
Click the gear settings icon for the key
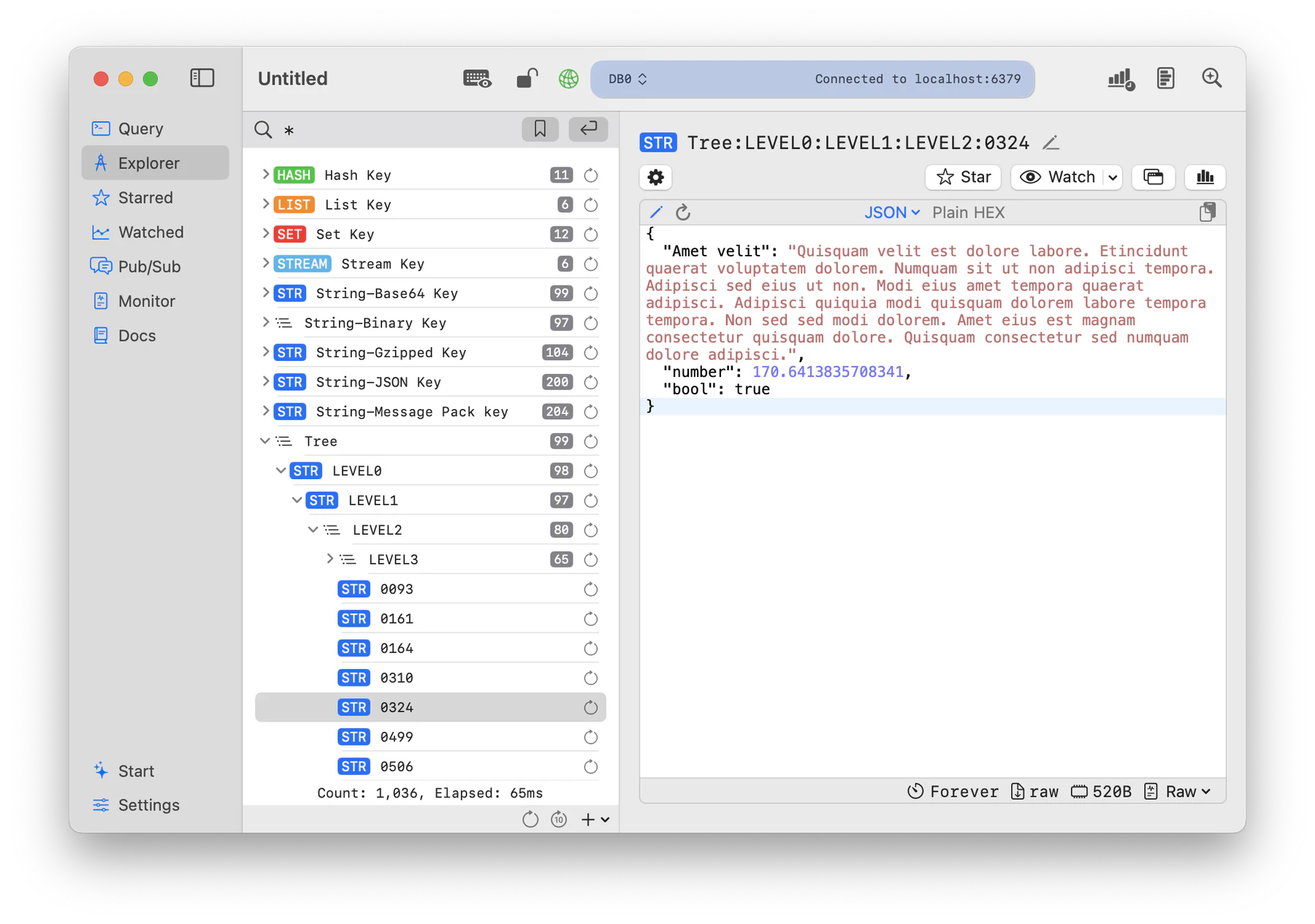click(655, 177)
